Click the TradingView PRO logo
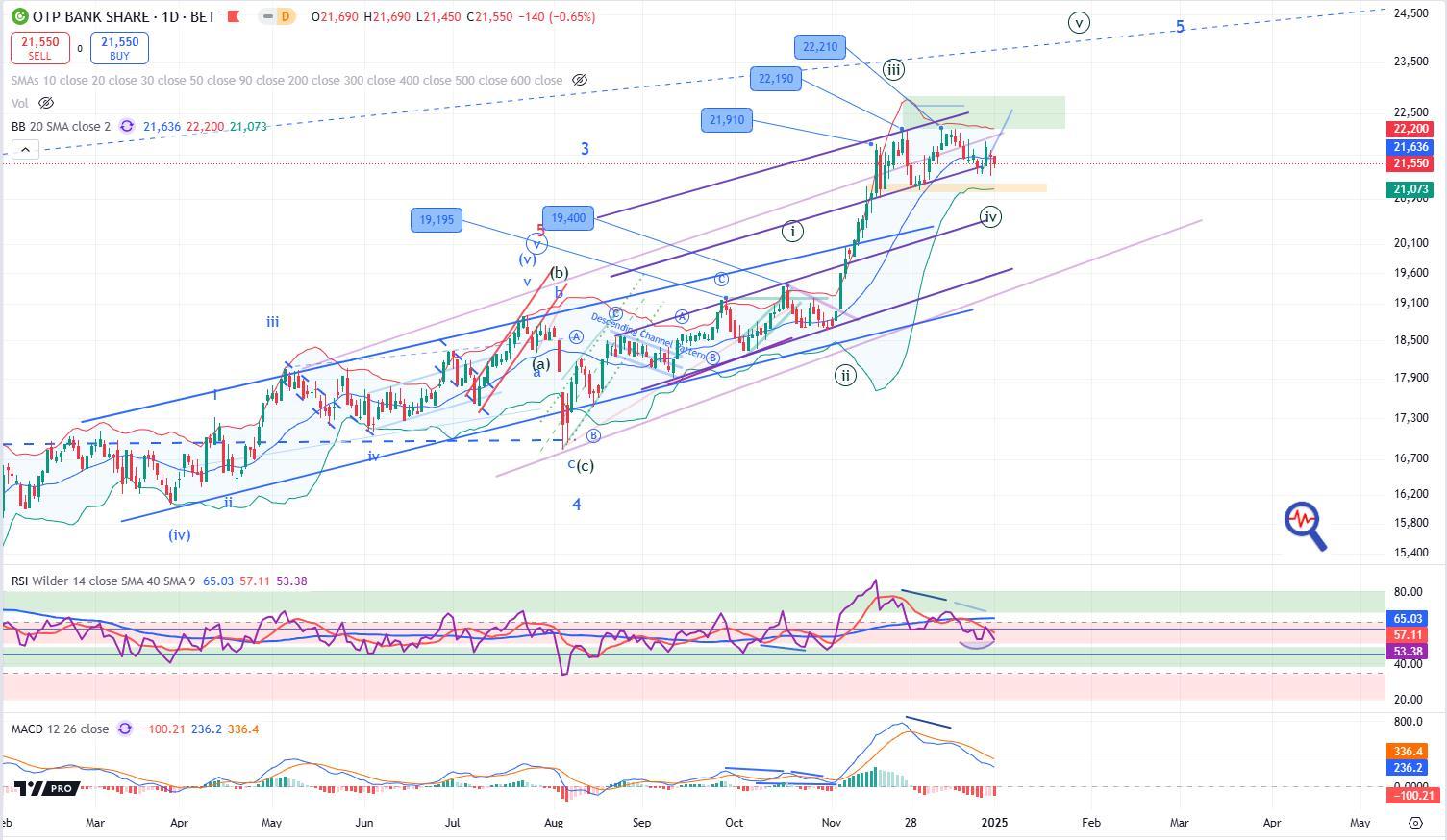 [x=45, y=788]
